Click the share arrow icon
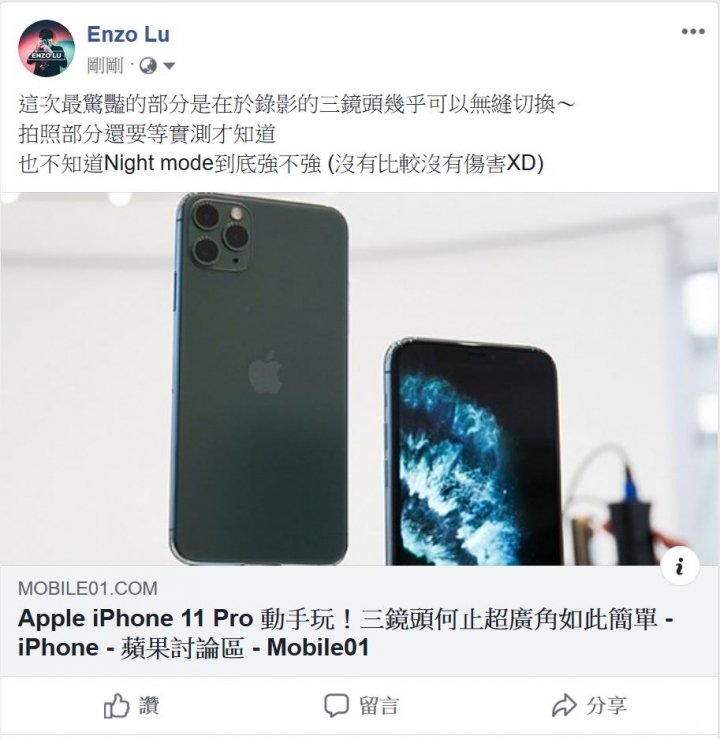Image resolution: width=720 pixels, height=739 pixels. (564, 706)
